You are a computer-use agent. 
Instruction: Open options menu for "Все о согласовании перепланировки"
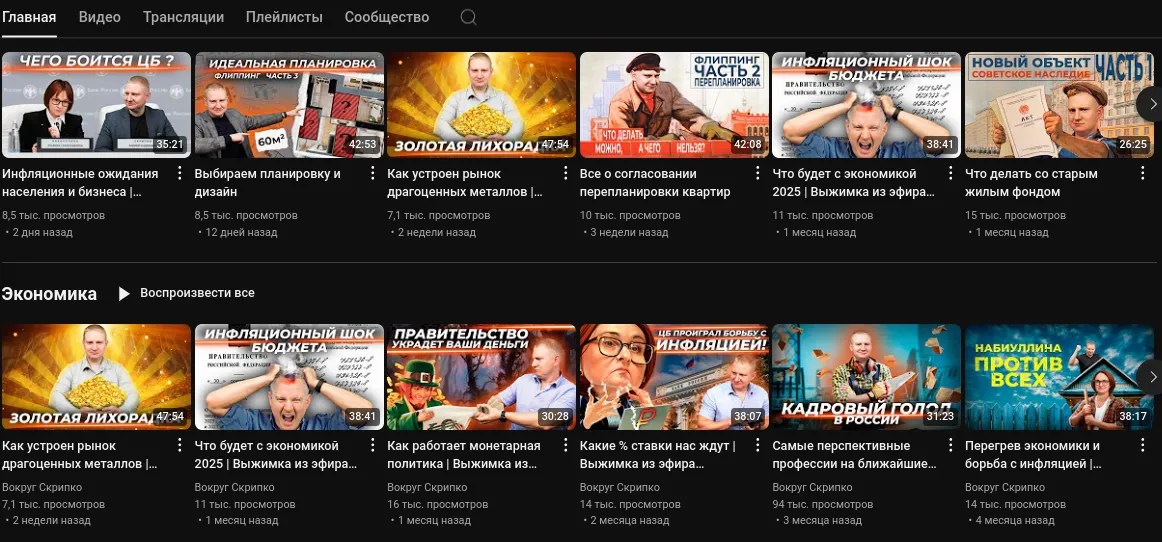click(757, 173)
